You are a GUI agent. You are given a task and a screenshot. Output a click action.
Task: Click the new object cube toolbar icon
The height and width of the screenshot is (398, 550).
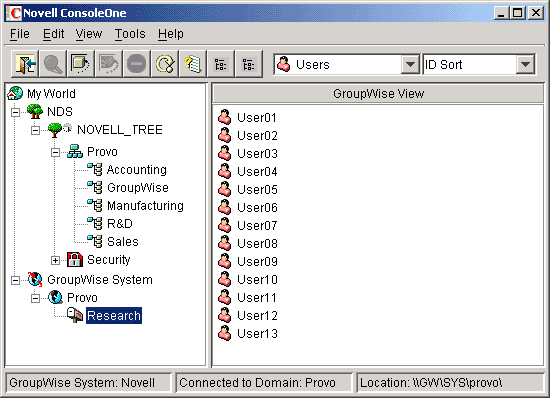click(x=81, y=64)
